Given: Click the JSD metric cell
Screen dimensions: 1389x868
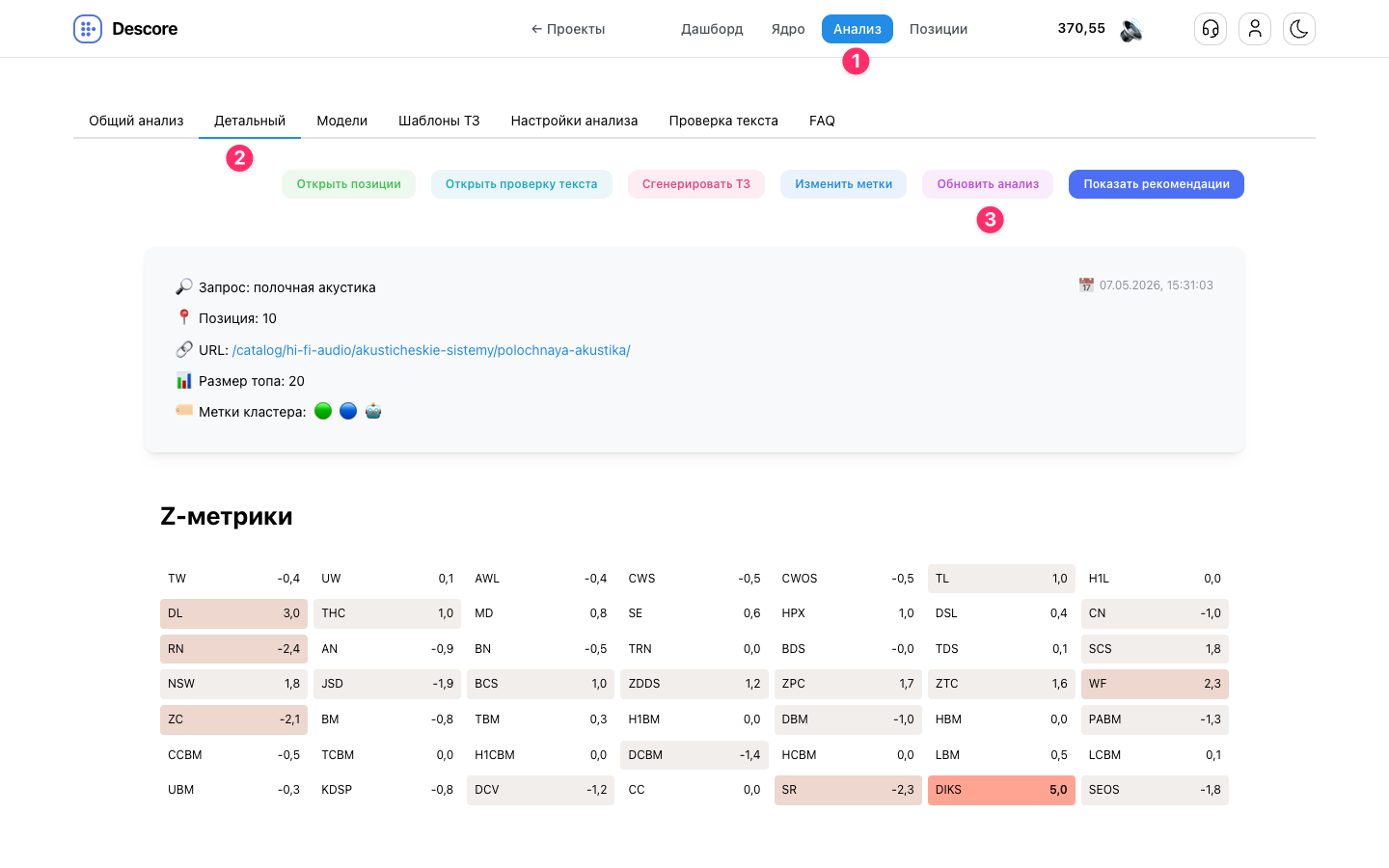Looking at the screenshot, I should tap(387, 684).
